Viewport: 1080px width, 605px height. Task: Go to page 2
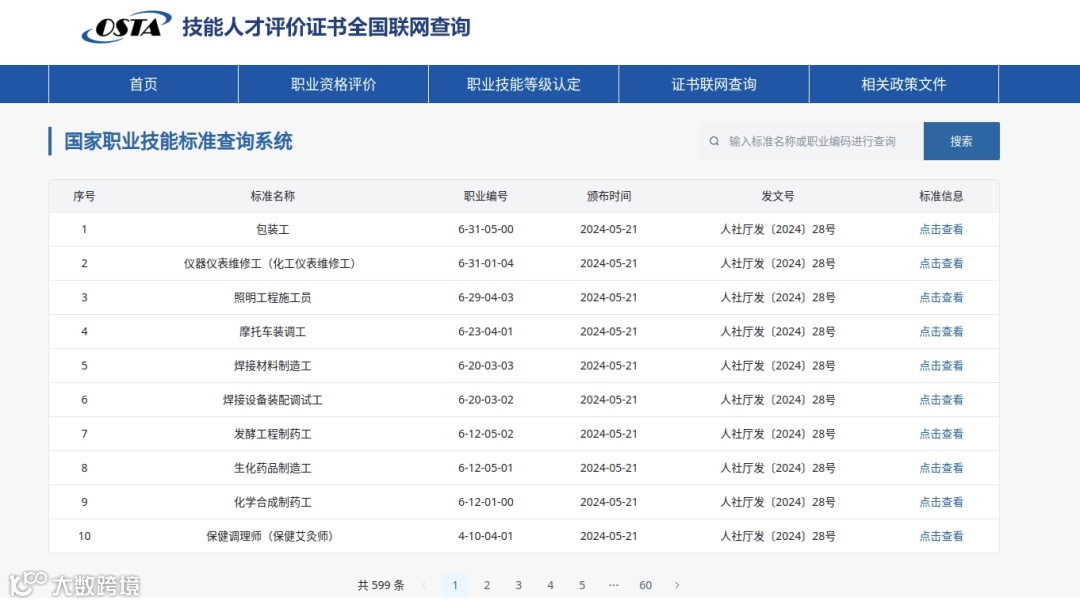(487, 585)
